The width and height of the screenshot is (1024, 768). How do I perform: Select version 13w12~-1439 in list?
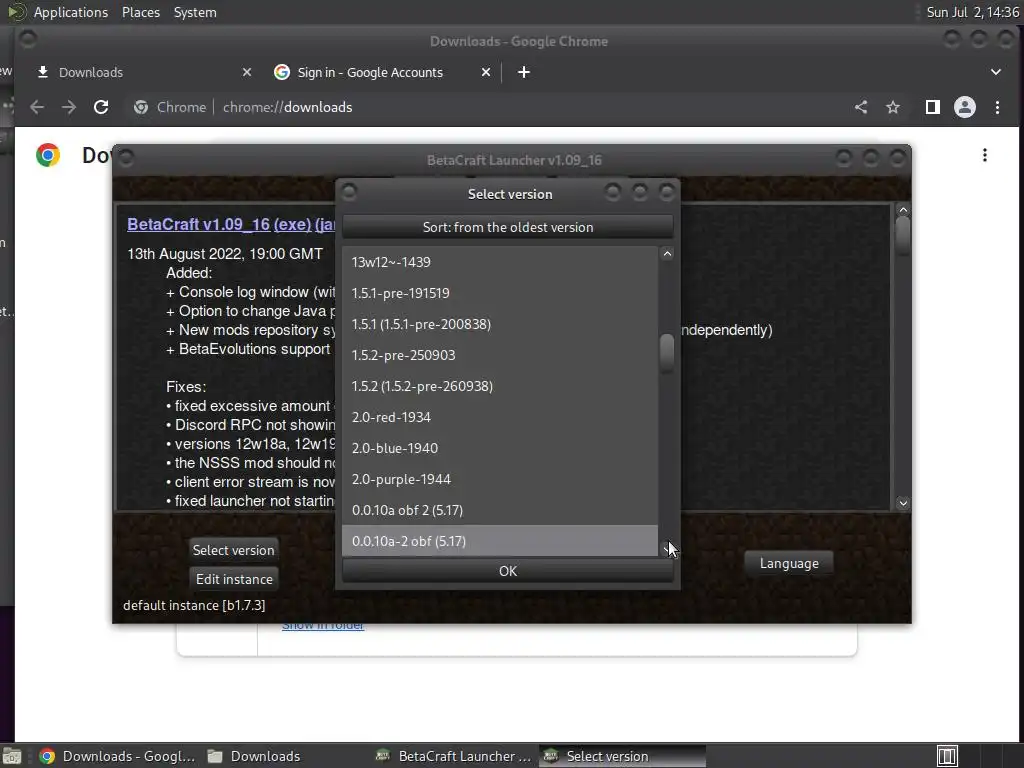pos(500,262)
